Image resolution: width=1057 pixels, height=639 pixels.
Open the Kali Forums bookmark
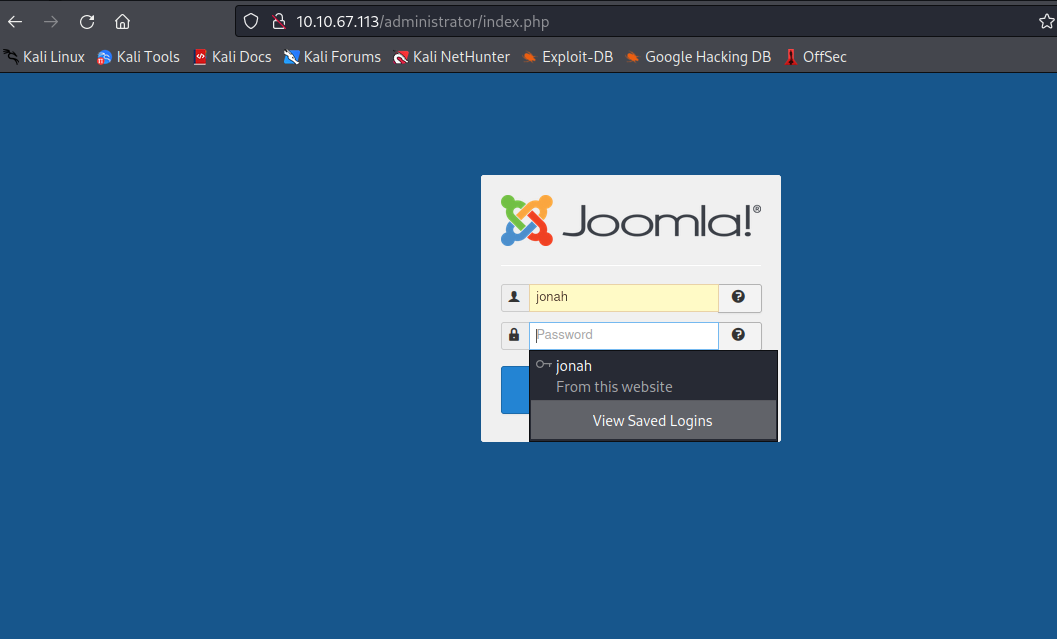[x=332, y=57]
